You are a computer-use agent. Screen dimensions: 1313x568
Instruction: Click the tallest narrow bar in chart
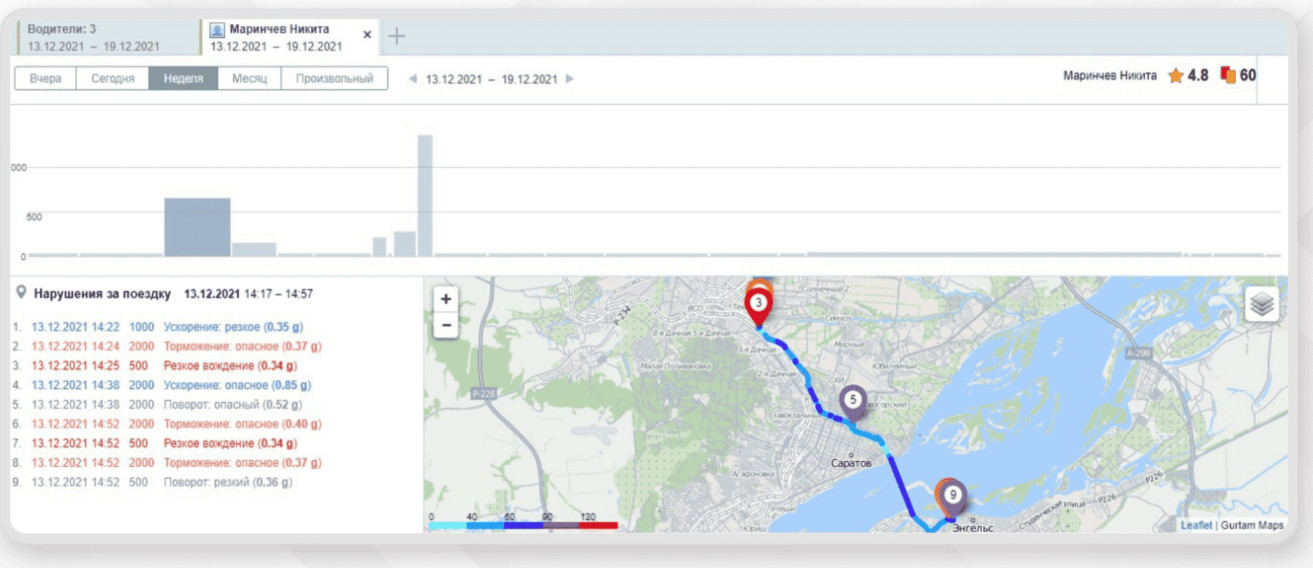coord(425,195)
